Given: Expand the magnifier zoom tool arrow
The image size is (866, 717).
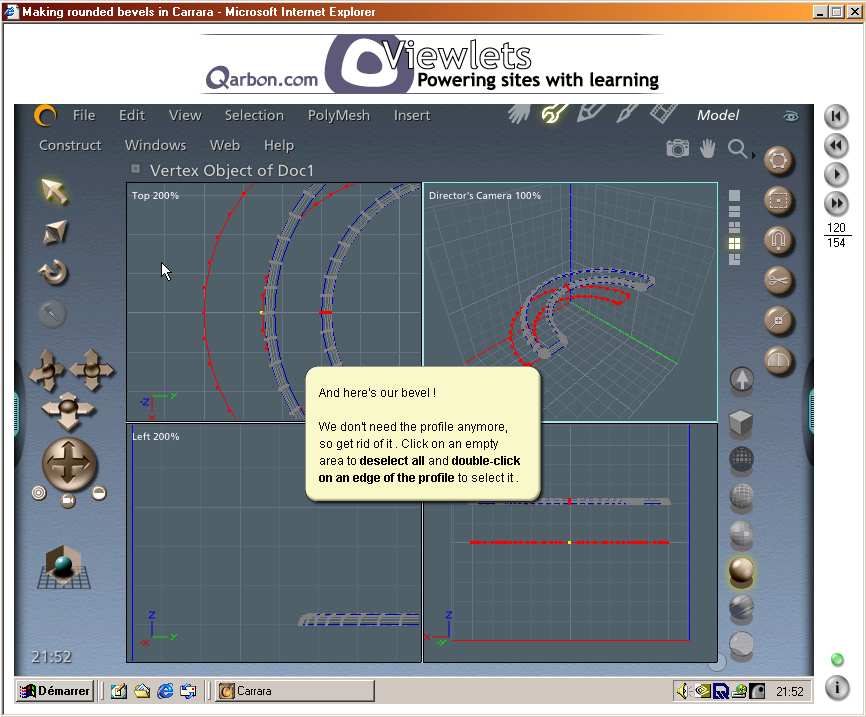Looking at the screenshot, I should tap(753, 155).
